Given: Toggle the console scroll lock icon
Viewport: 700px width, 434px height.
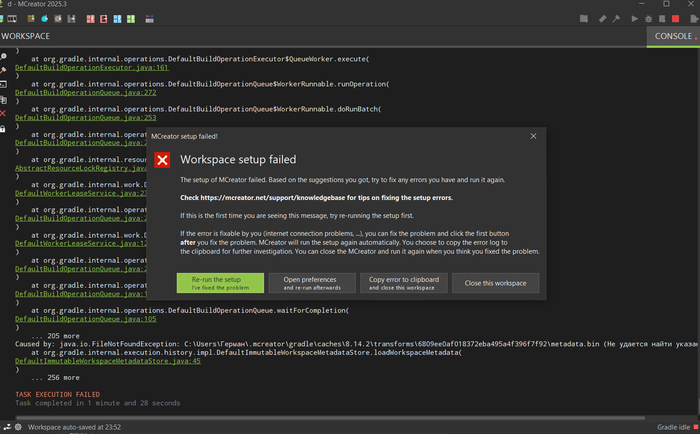Looking at the screenshot, I should pos(4,128).
